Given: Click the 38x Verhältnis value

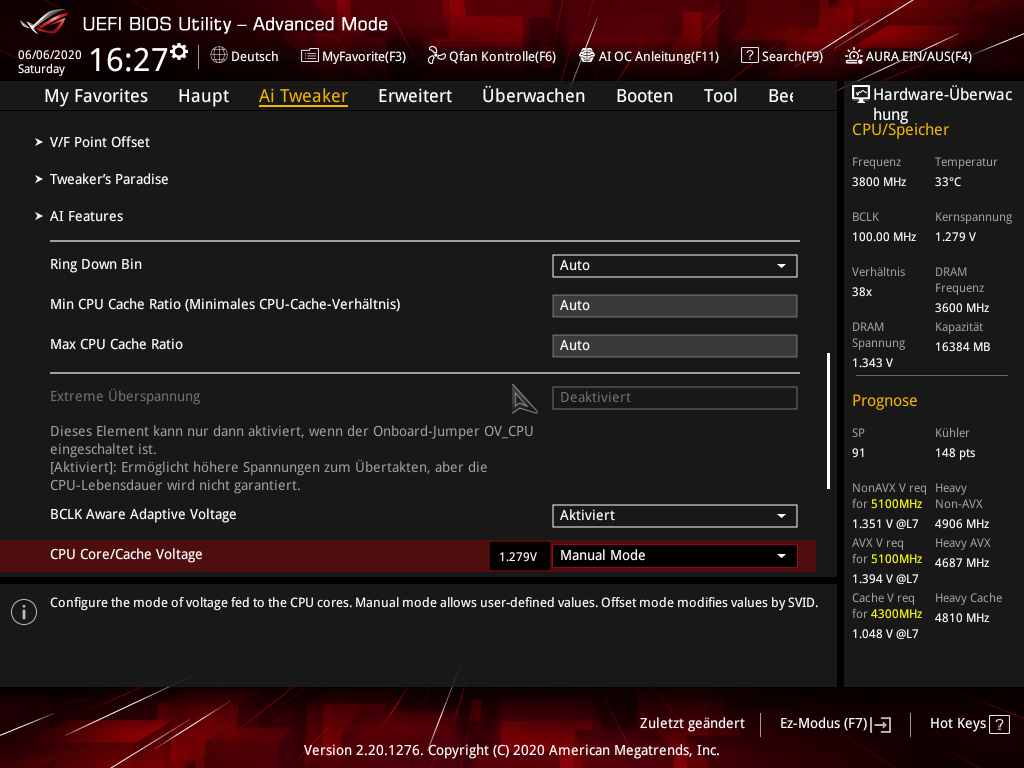Looking at the screenshot, I should [x=861, y=292].
